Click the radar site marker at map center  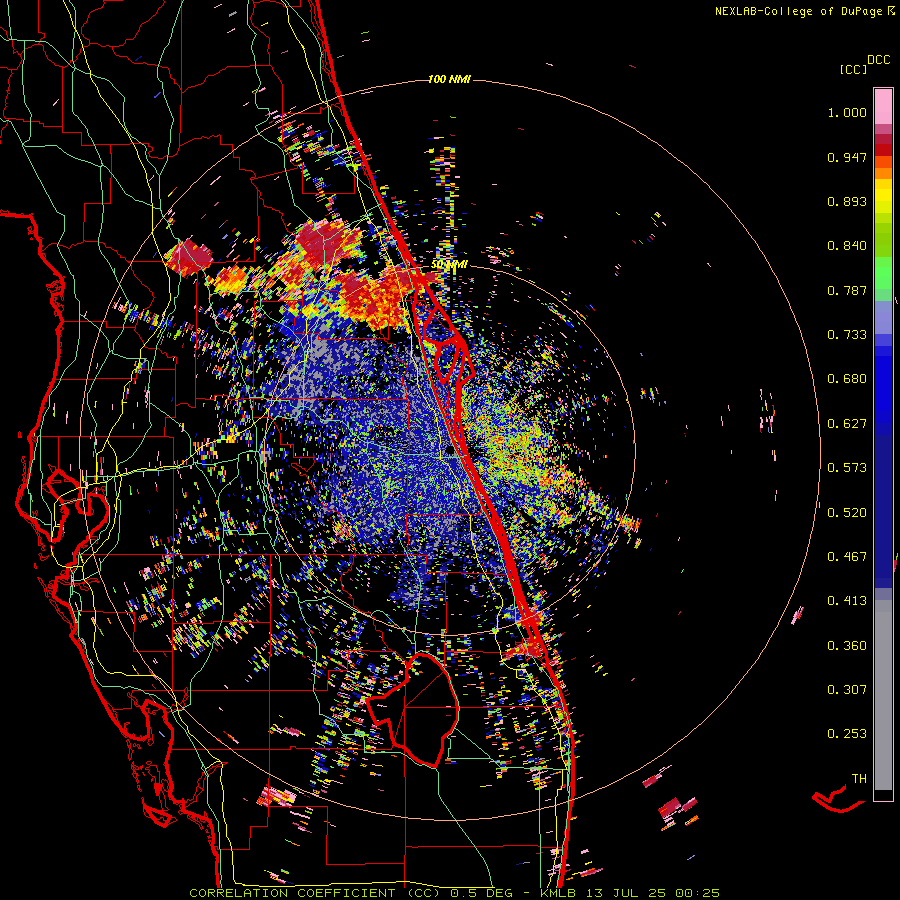pos(449,451)
